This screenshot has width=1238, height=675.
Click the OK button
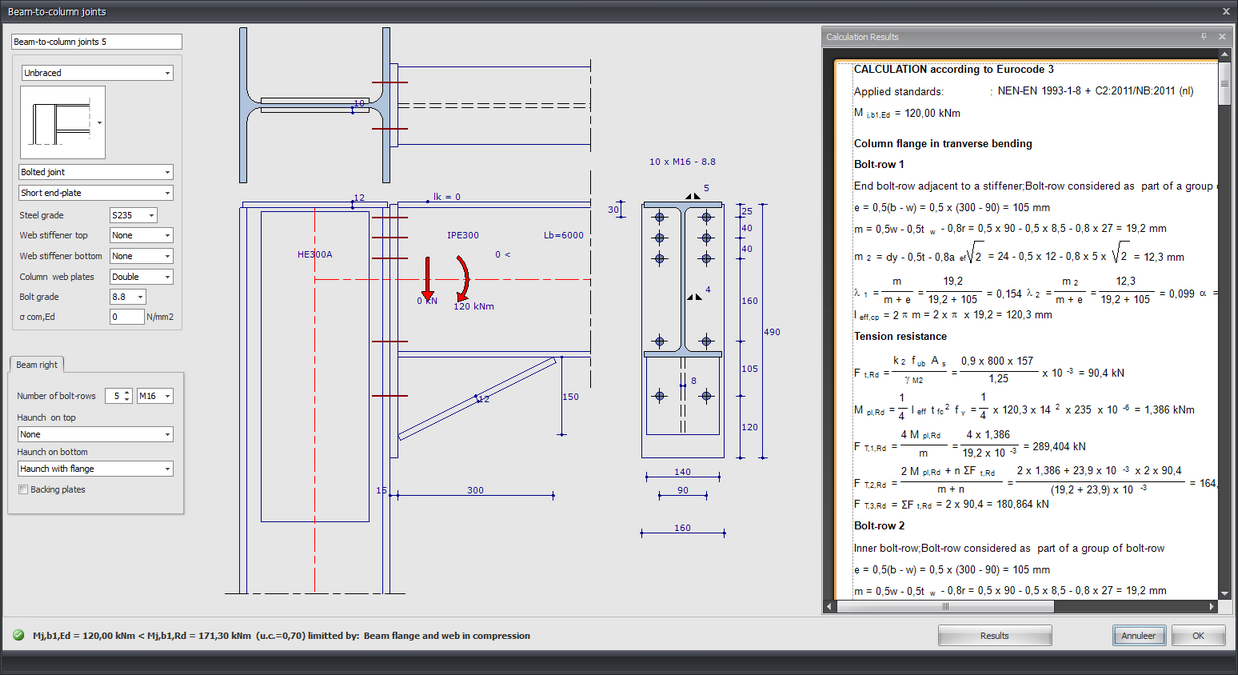click(1199, 635)
